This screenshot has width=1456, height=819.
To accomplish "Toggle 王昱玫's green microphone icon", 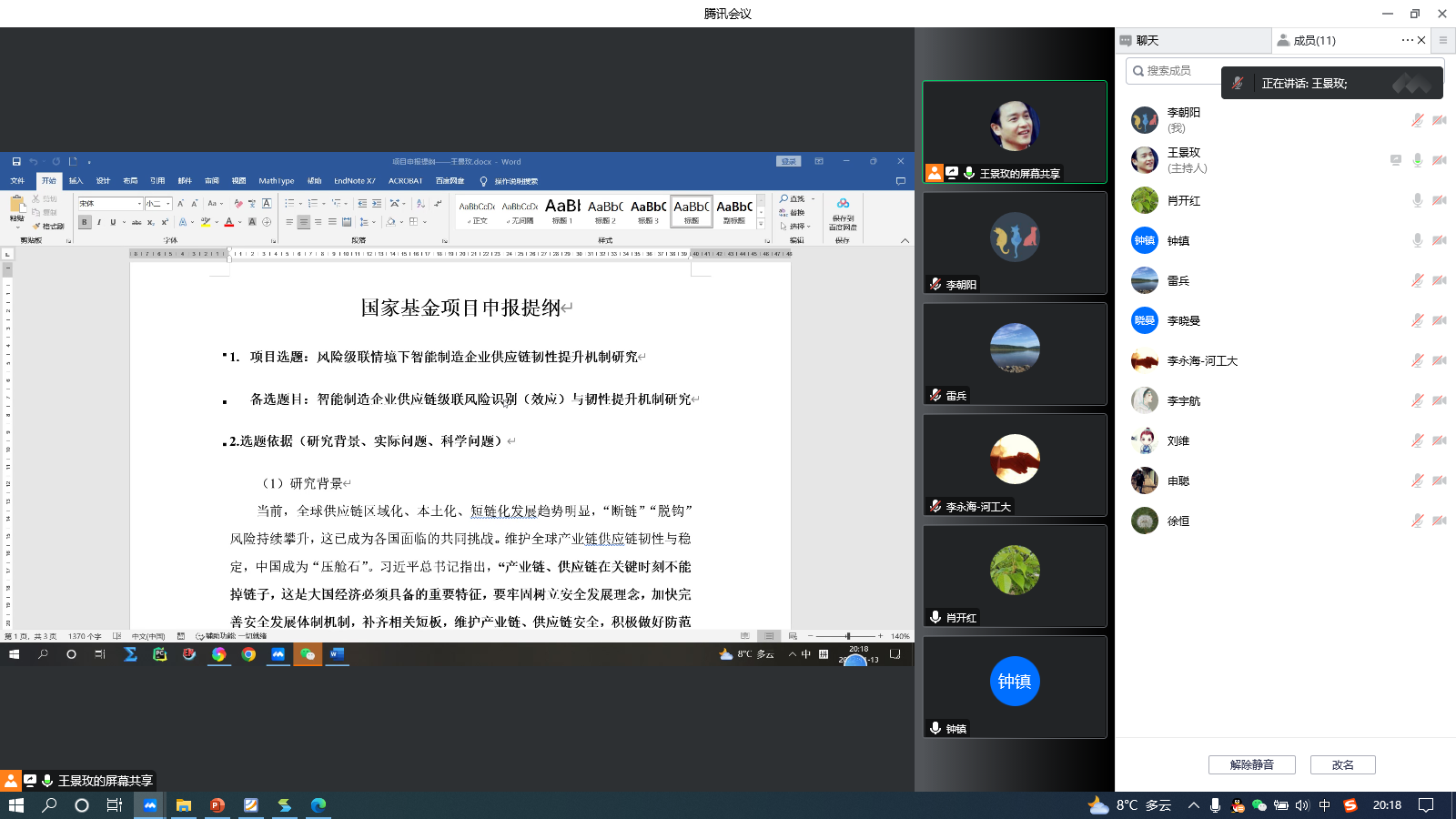I will tap(1417, 160).
